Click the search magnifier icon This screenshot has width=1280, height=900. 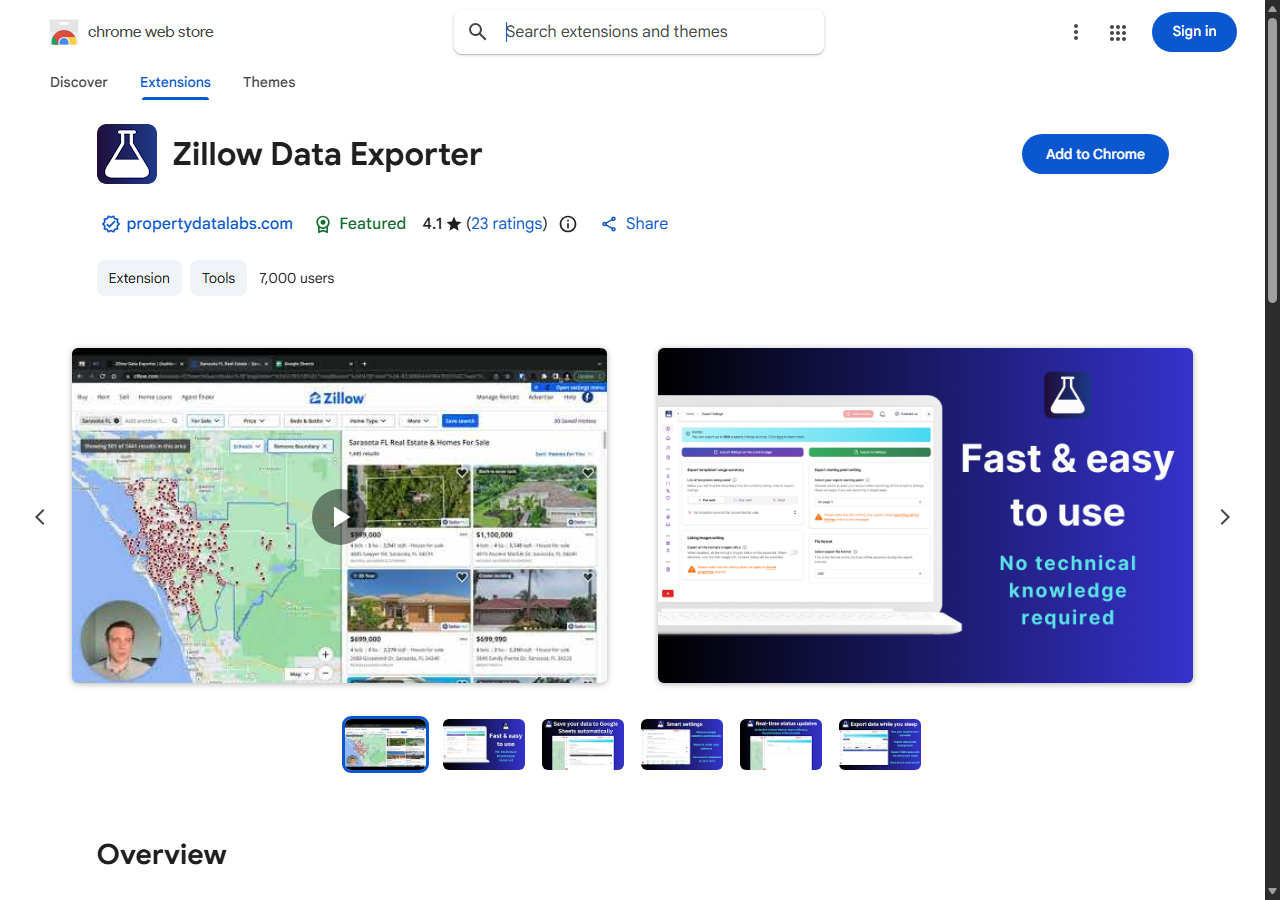478,32
